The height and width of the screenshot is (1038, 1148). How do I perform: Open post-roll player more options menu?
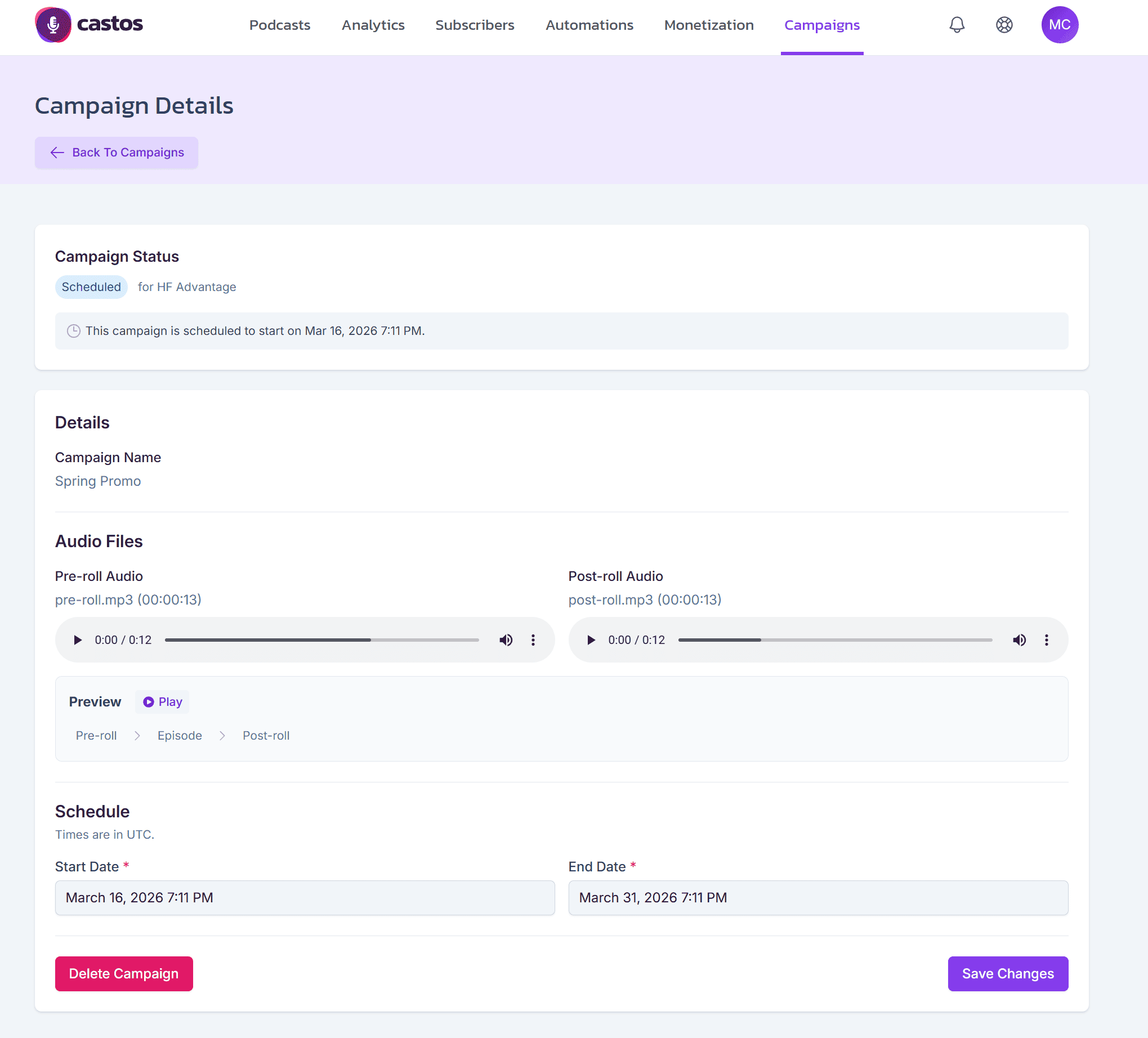coord(1047,640)
